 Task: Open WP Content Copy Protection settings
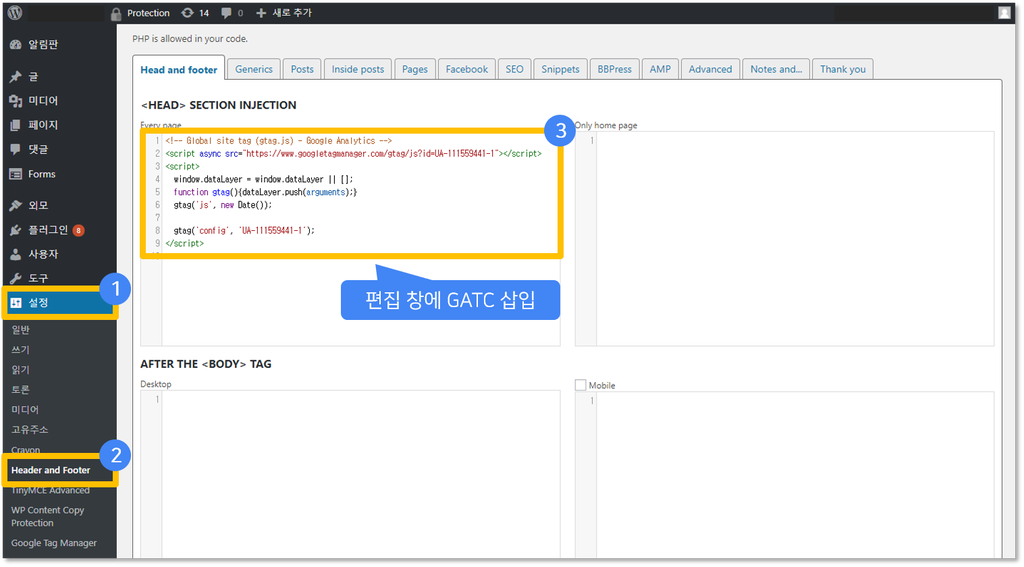coord(48,516)
